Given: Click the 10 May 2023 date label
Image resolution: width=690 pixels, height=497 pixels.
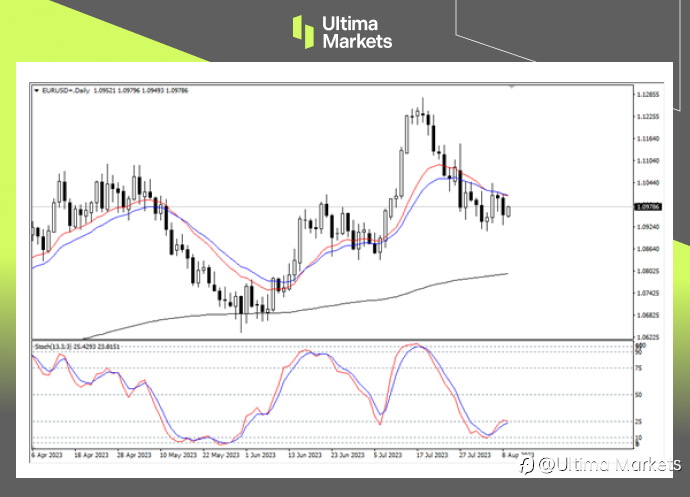Looking at the screenshot, I should (x=178, y=455).
